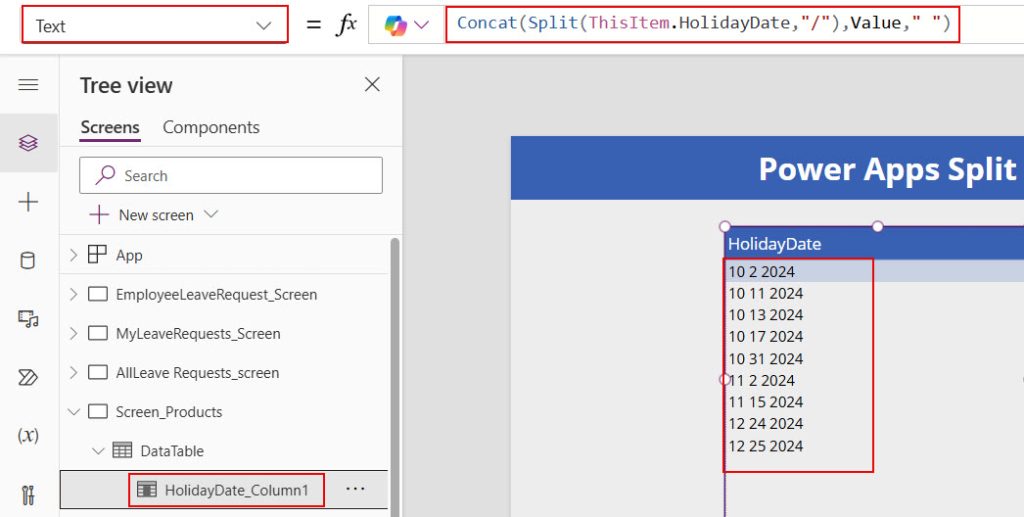Switch to the Screens tab
The width and height of the screenshot is (1024, 517).
click(x=110, y=127)
